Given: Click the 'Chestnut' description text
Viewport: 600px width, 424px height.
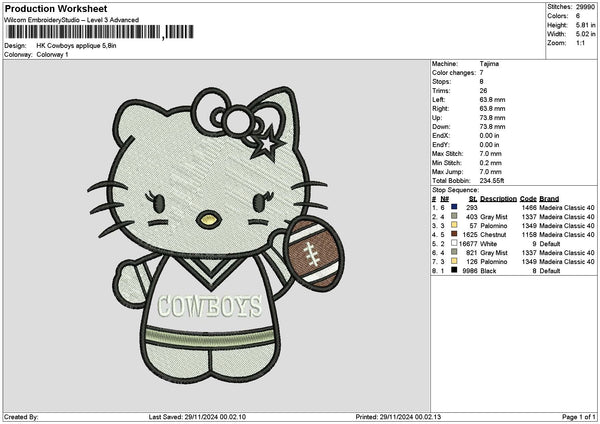Looking at the screenshot, I should [x=493, y=235].
